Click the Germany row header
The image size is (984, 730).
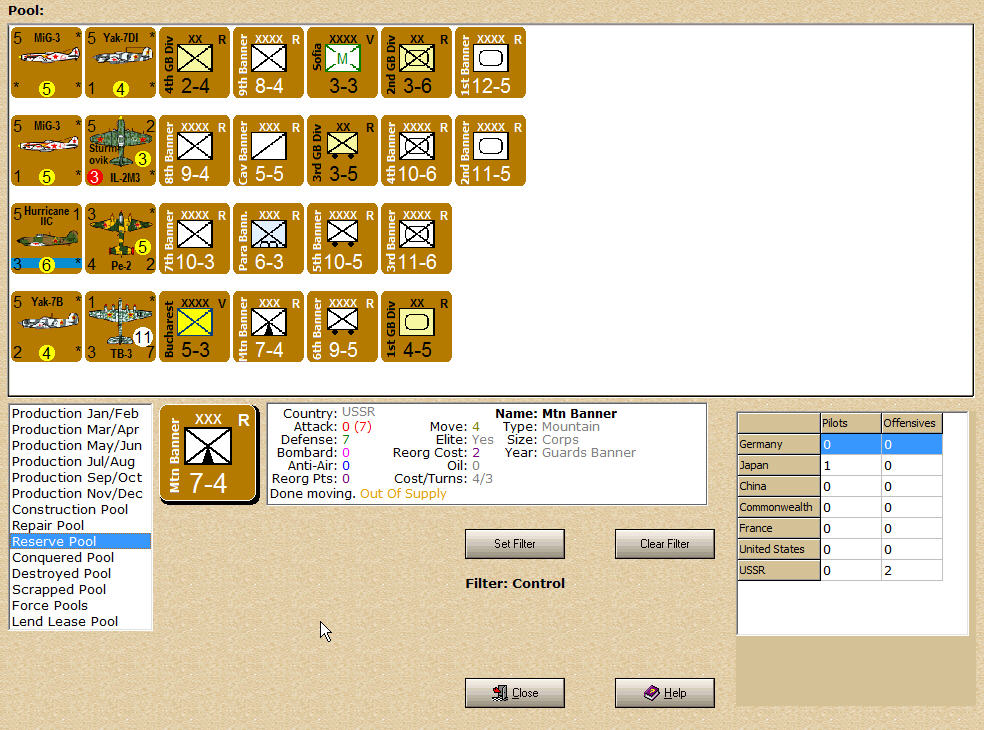coord(779,444)
